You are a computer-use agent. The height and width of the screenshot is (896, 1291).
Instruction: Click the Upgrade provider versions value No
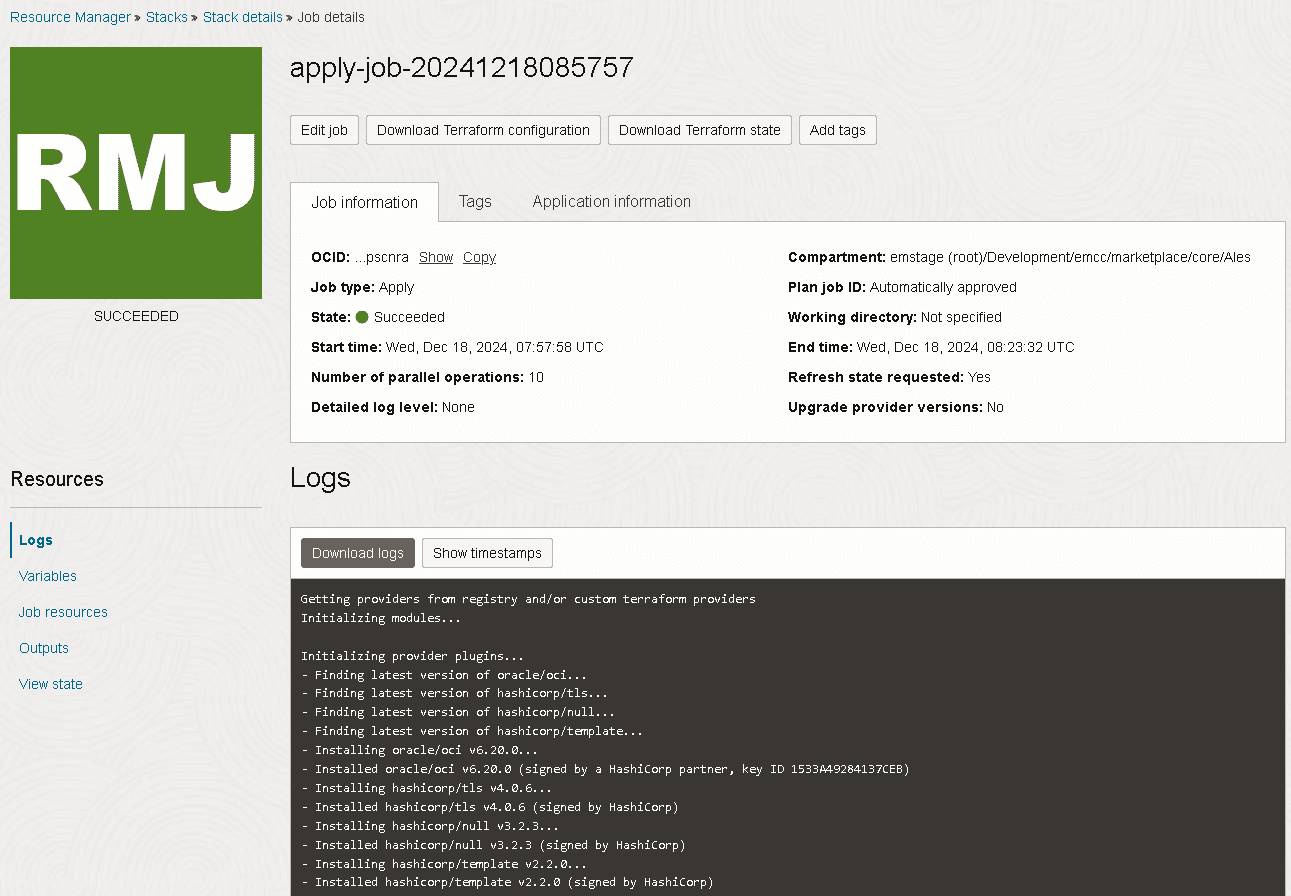click(995, 407)
